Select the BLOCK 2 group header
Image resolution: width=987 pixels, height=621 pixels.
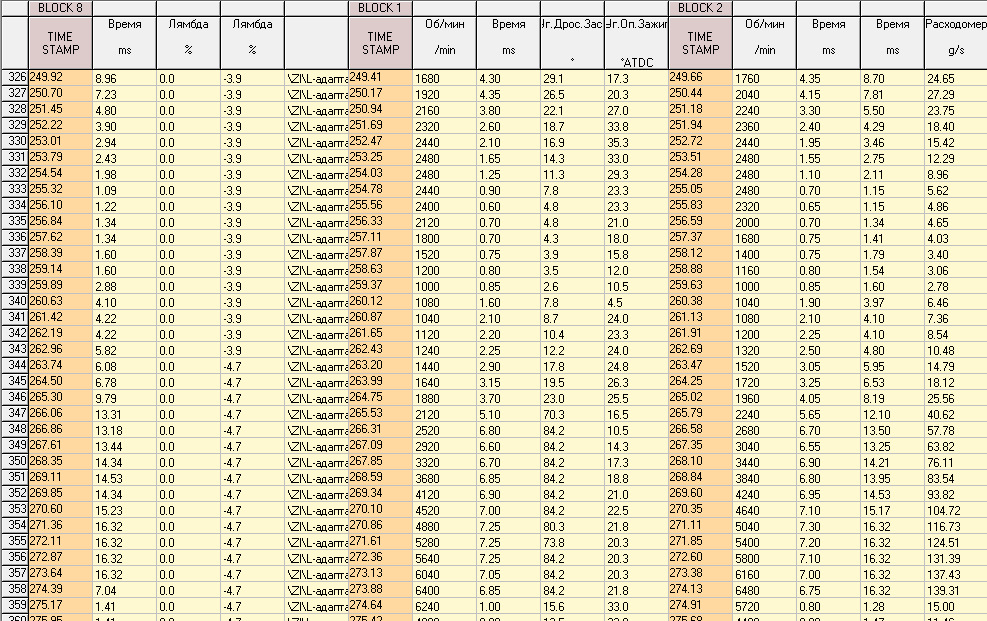[701, 8]
